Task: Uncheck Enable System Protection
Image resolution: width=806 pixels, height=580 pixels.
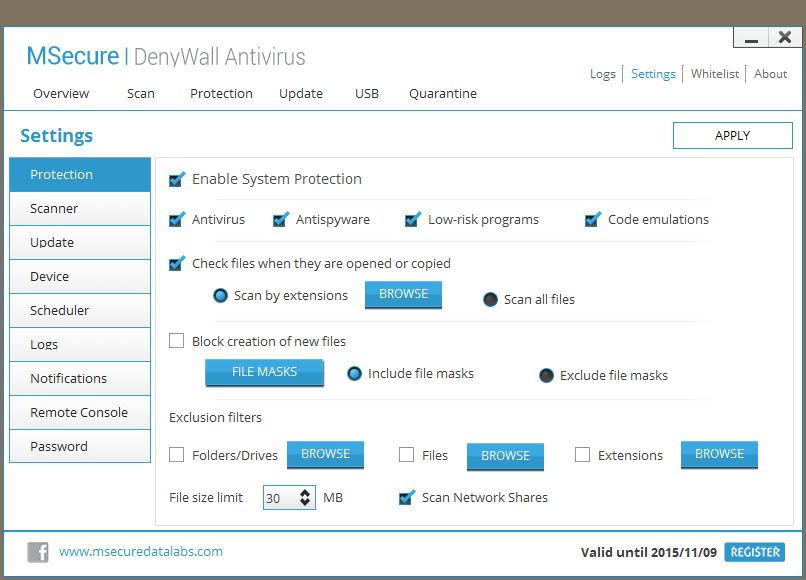Action: pos(176,179)
